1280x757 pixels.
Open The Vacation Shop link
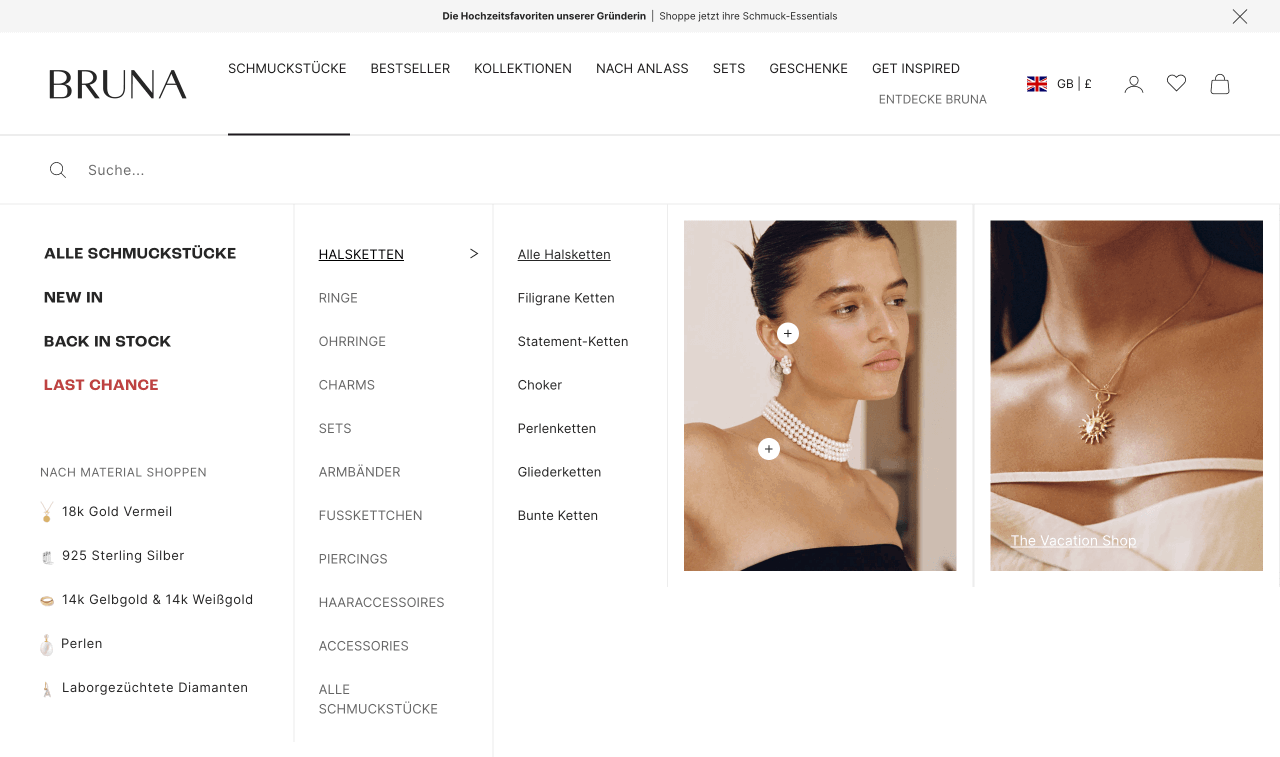(1073, 541)
